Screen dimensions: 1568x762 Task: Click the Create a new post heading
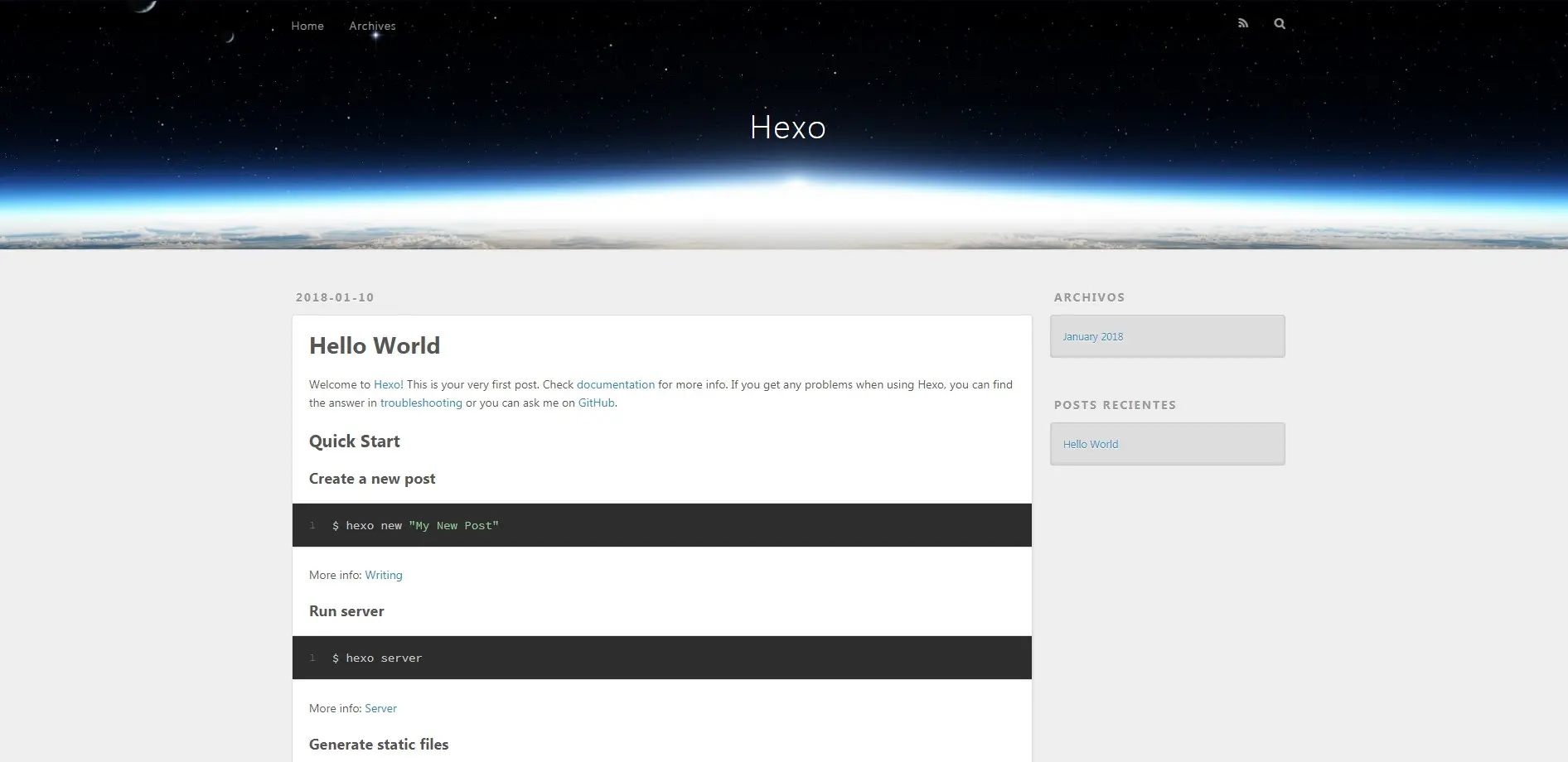(372, 479)
